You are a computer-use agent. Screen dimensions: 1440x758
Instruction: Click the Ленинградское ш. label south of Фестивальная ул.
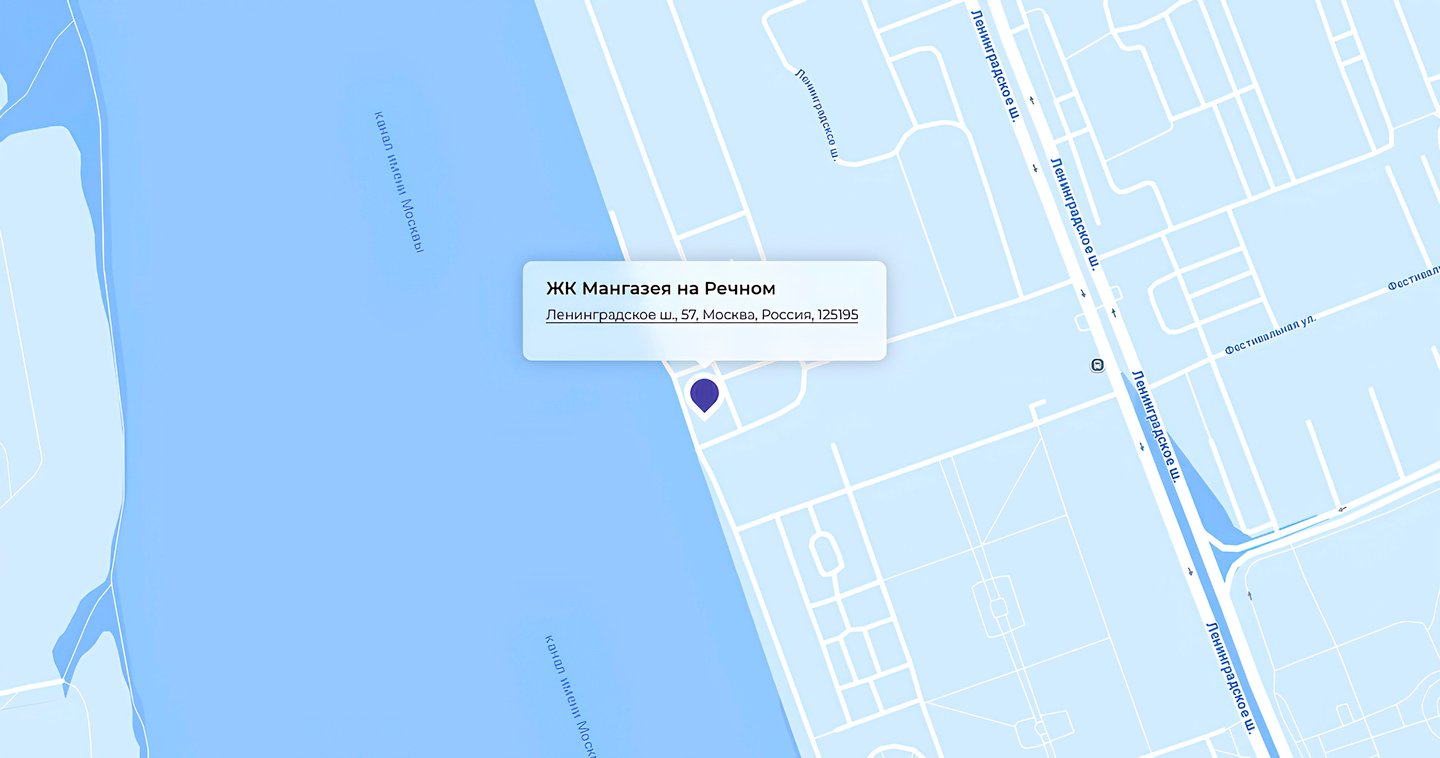(1157, 424)
